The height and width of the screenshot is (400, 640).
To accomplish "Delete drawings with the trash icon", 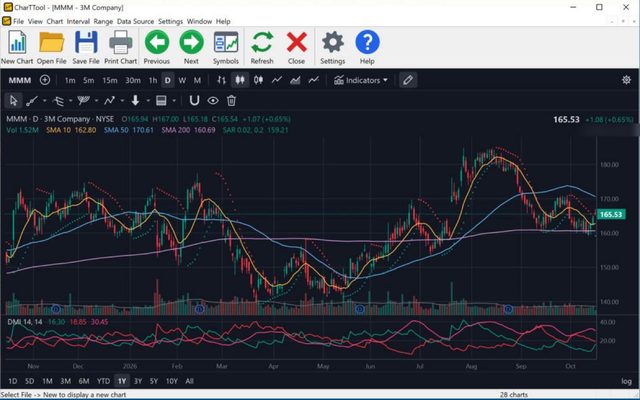I will (x=231, y=101).
